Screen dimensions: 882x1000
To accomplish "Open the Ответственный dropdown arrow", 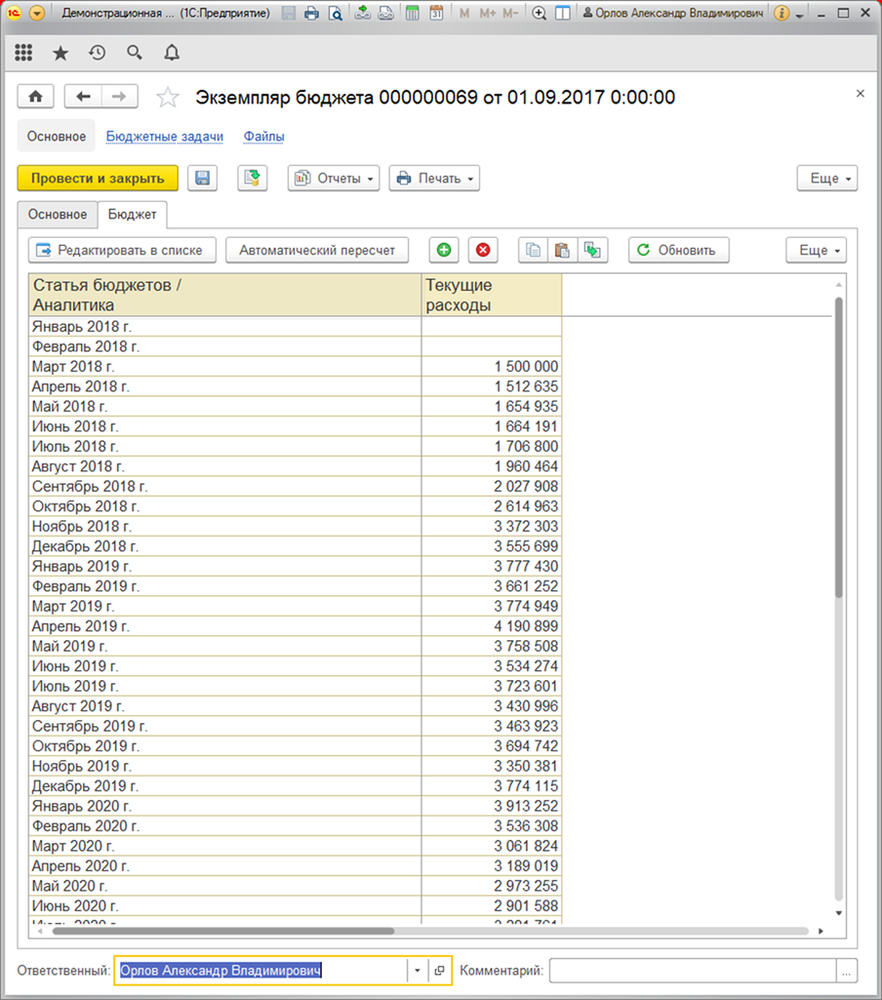I will click(x=417, y=970).
